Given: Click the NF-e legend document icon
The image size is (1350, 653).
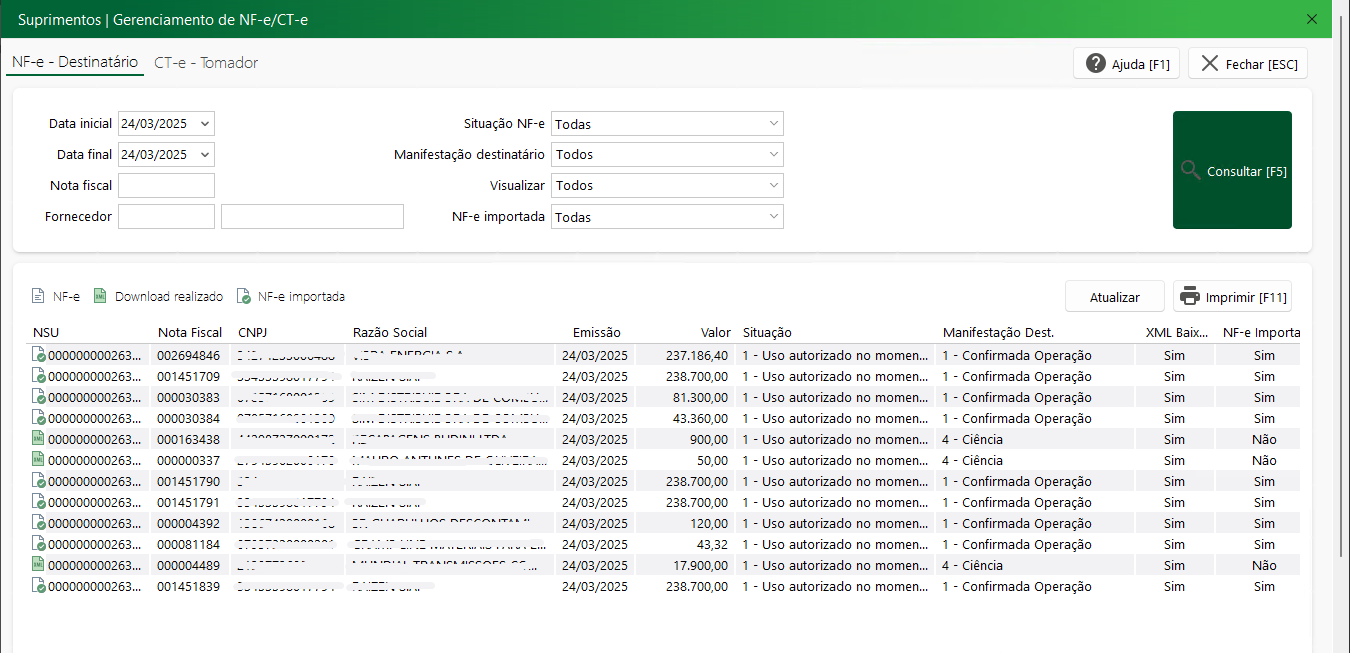Looking at the screenshot, I should 39,296.
